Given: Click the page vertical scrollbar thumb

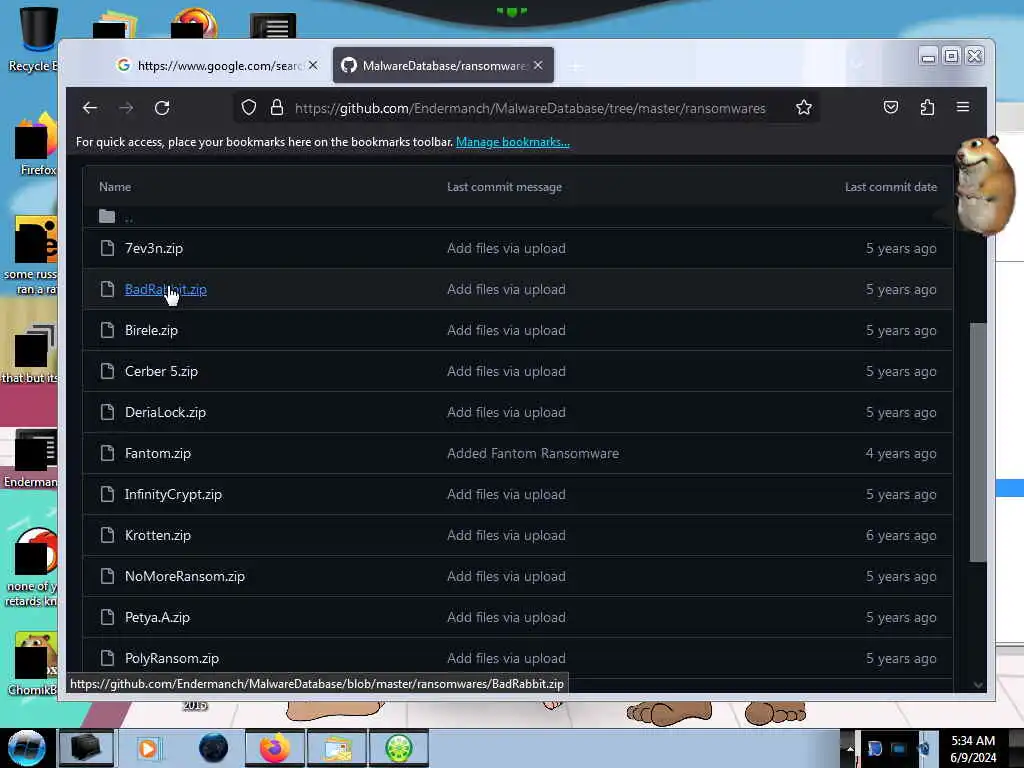Looking at the screenshot, I should click(x=978, y=442).
